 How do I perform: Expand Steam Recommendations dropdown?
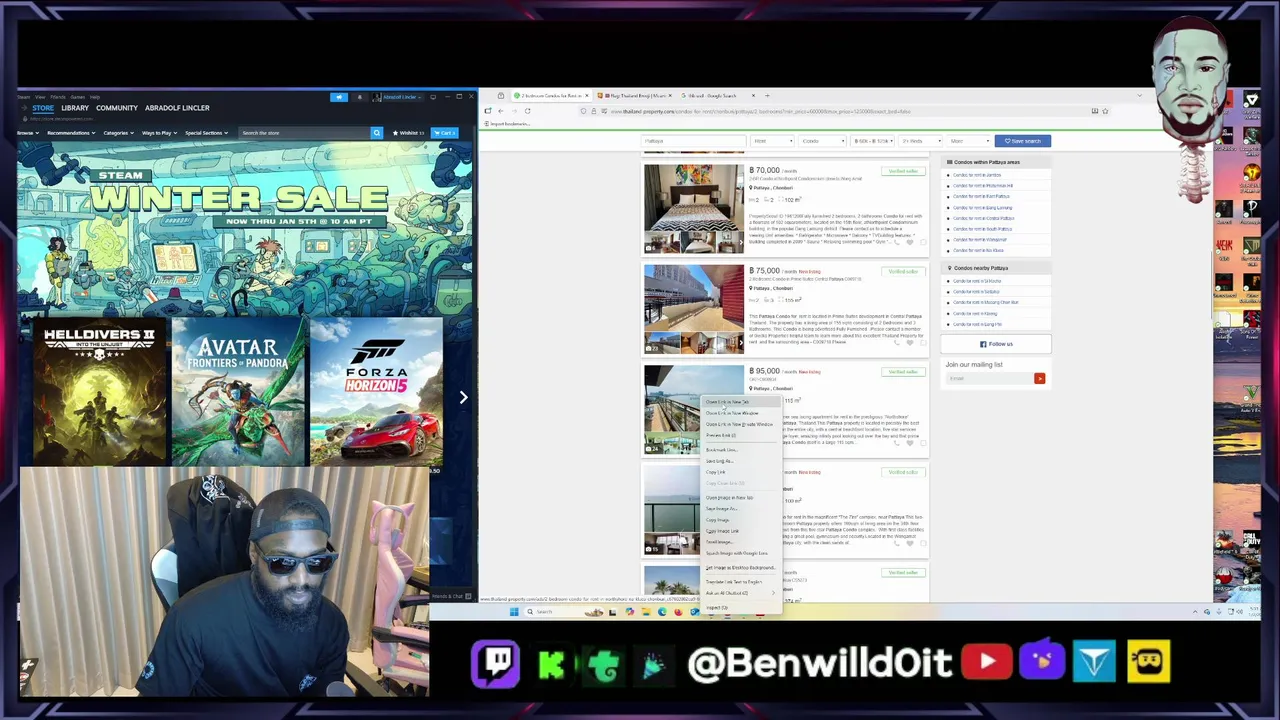(x=70, y=133)
